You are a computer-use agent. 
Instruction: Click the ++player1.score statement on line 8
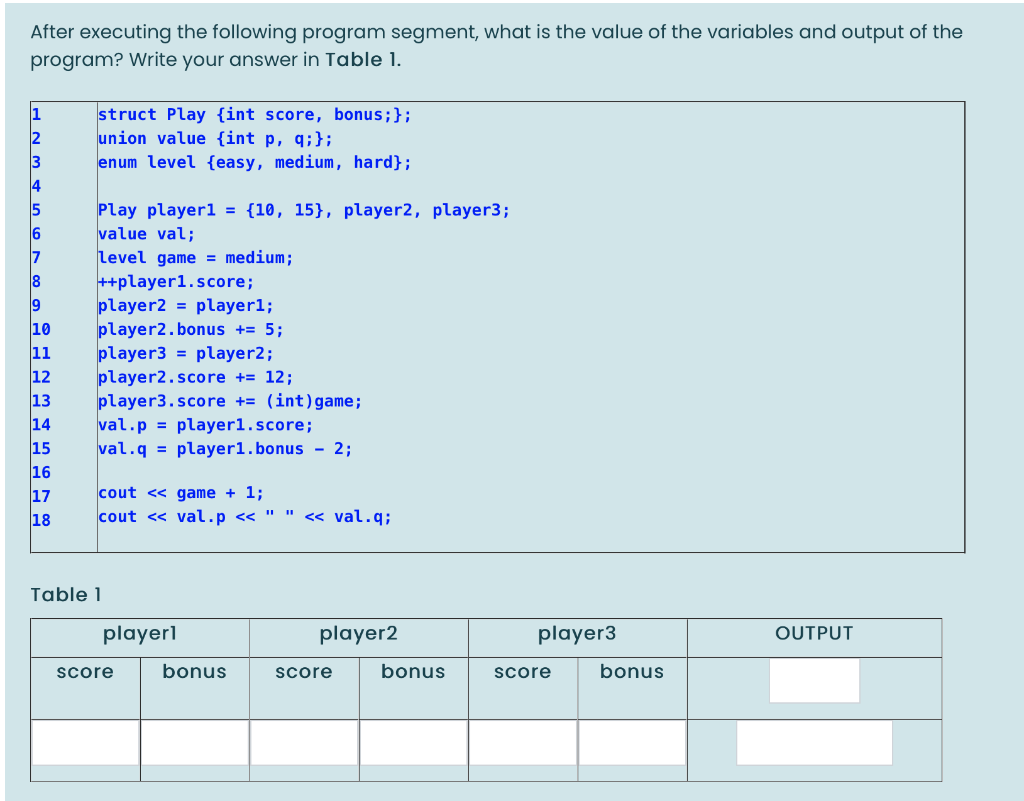(174, 281)
